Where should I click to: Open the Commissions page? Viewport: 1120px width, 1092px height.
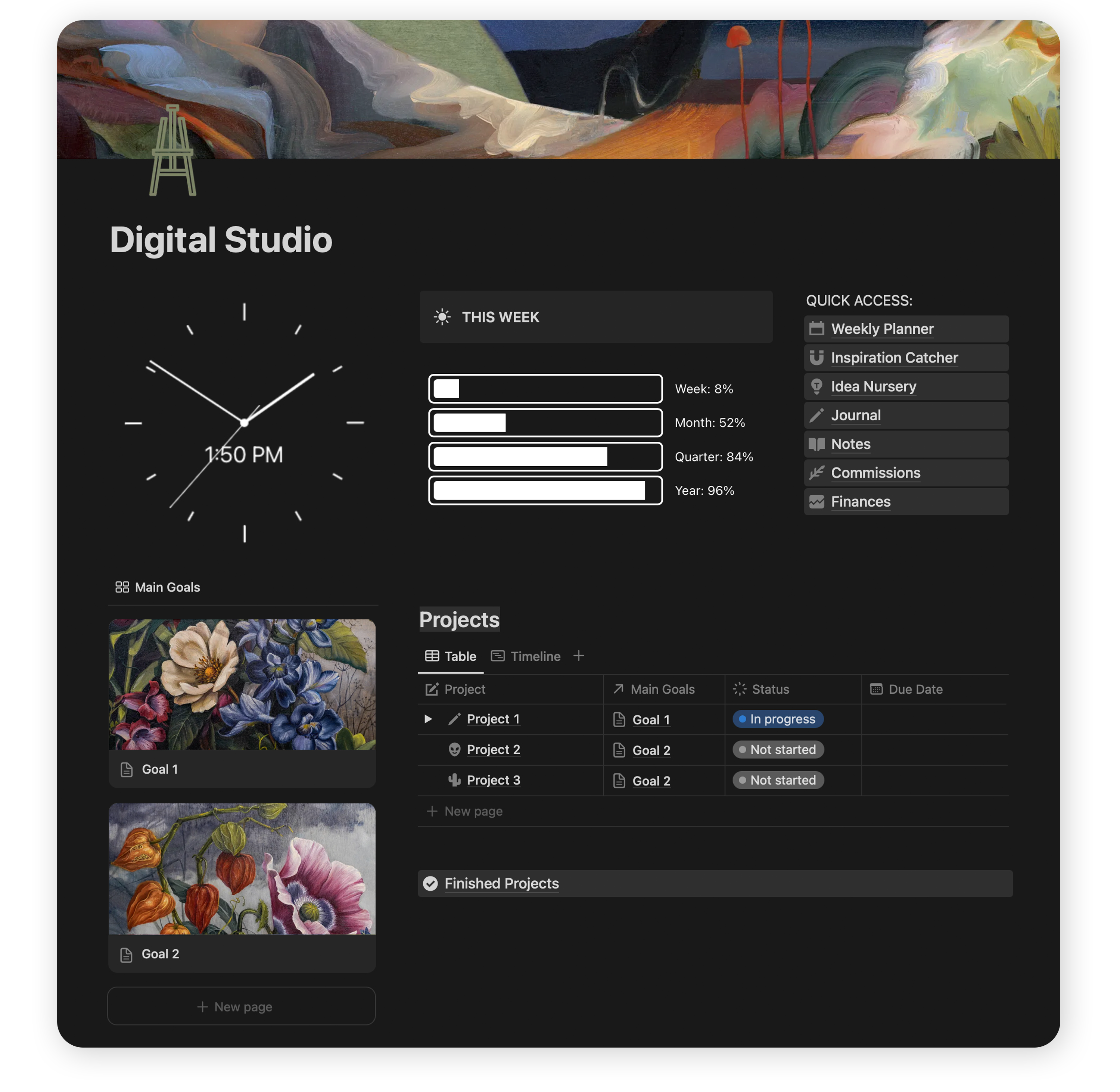click(905, 473)
